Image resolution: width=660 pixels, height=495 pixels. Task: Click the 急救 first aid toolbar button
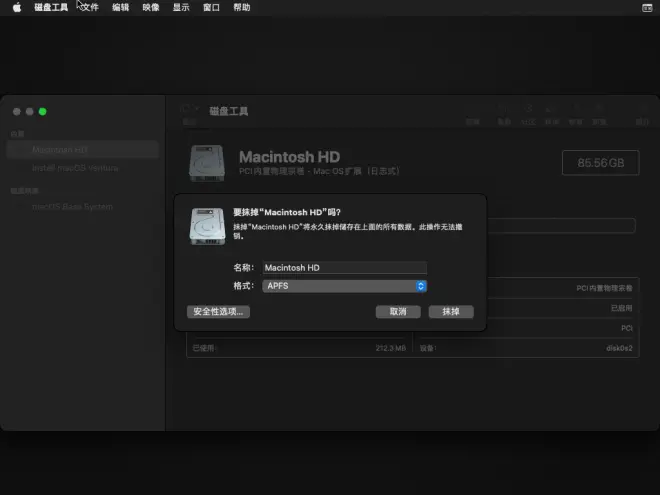[x=504, y=115]
